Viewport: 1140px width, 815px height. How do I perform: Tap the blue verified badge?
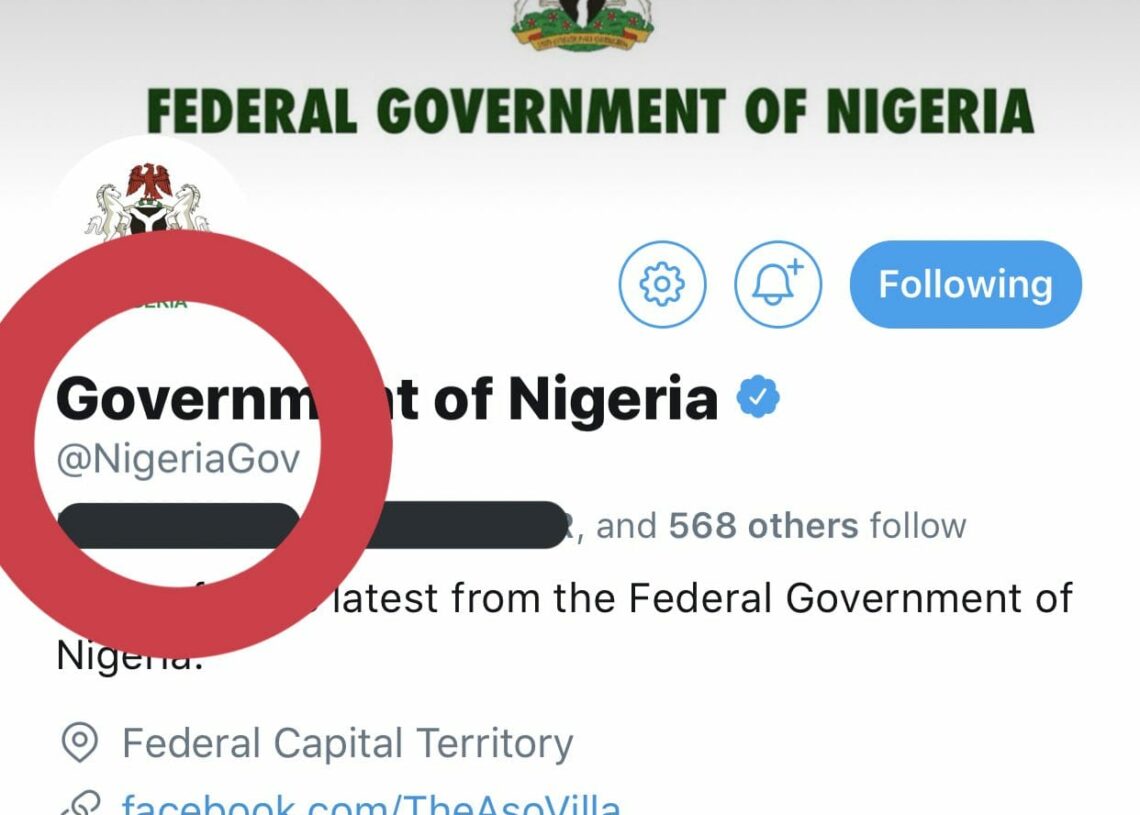tap(758, 397)
